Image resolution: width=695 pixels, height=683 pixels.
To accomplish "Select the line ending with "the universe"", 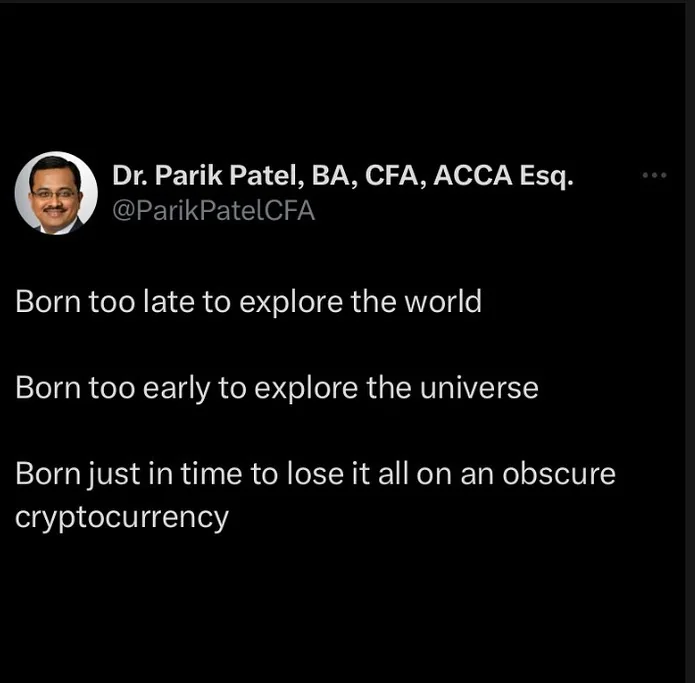I will (x=277, y=389).
